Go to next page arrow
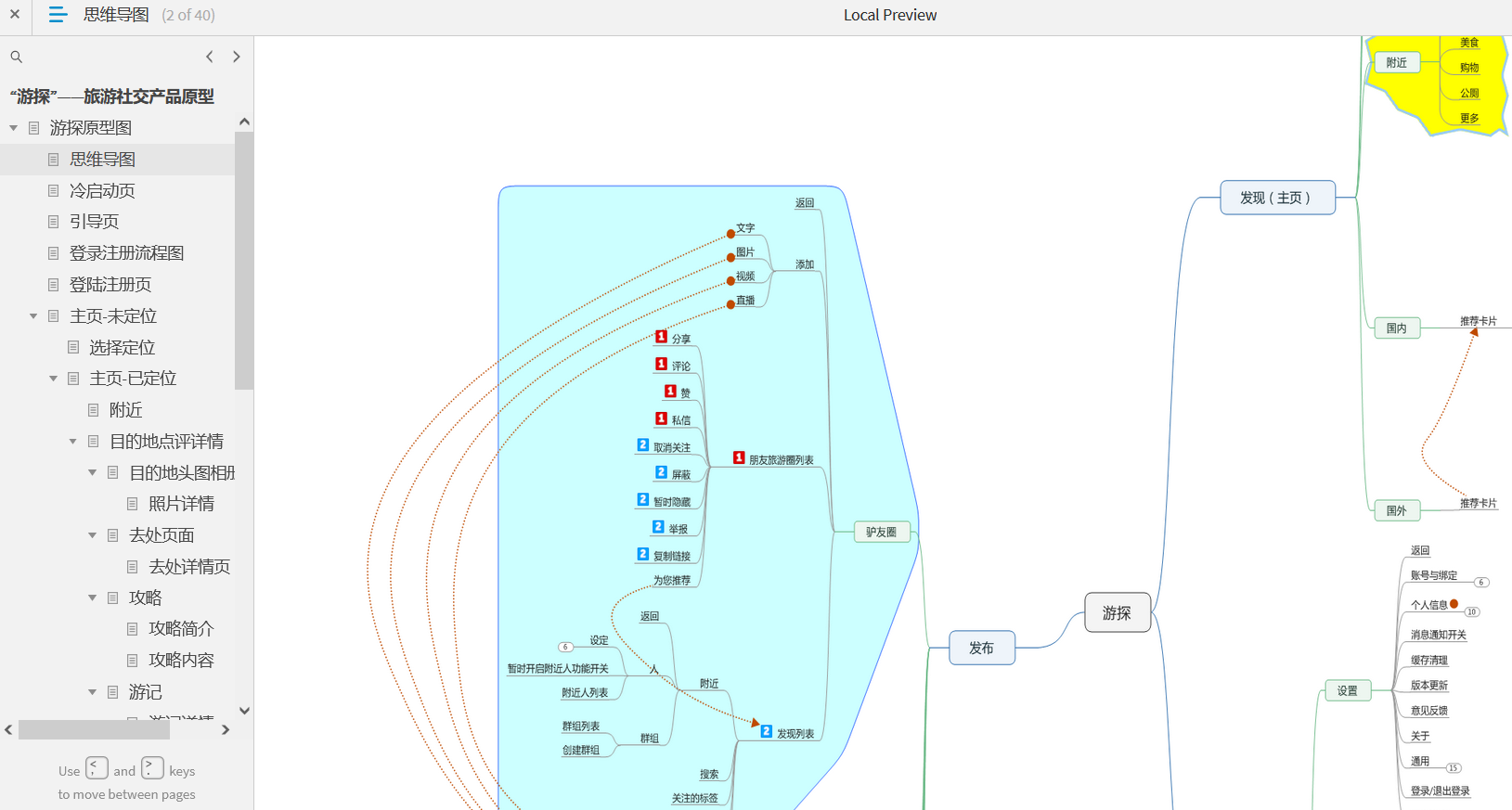Viewport: 1512px width, 810px height. pos(237,57)
